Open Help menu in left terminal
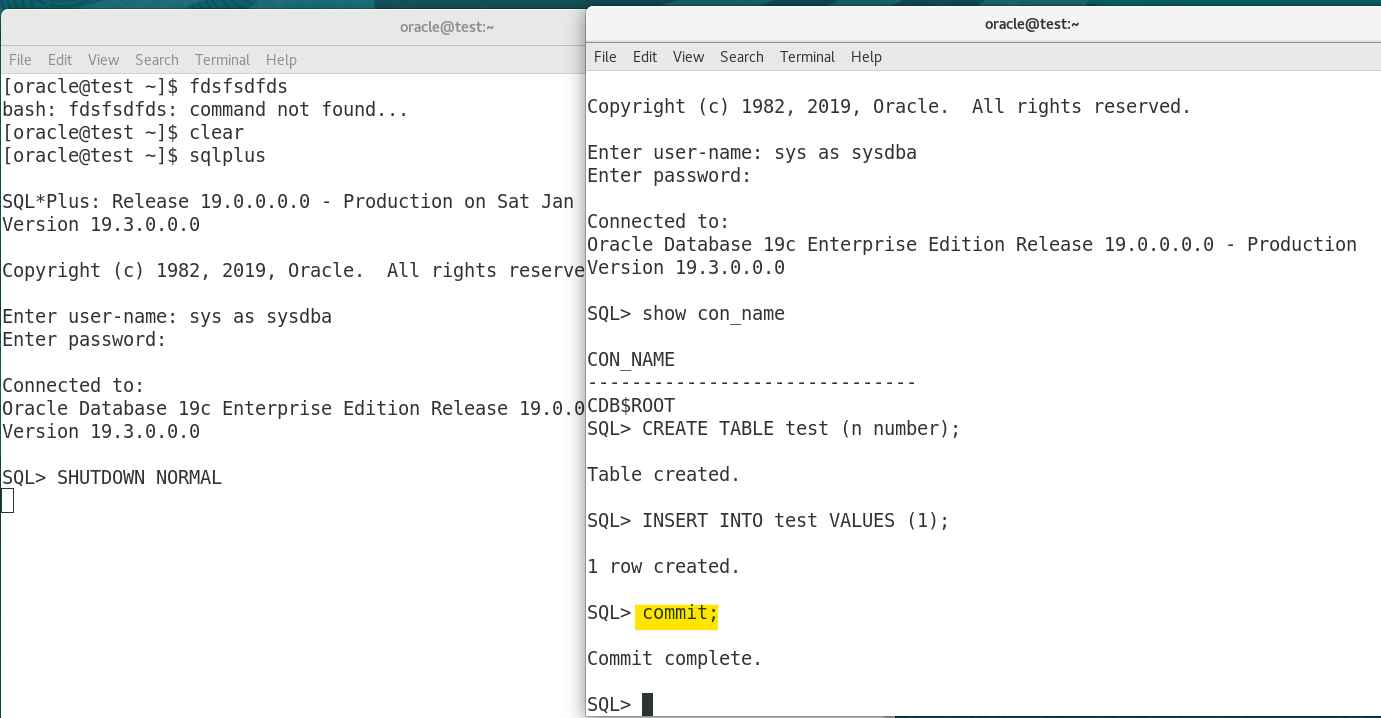 click(x=281, y=60)
